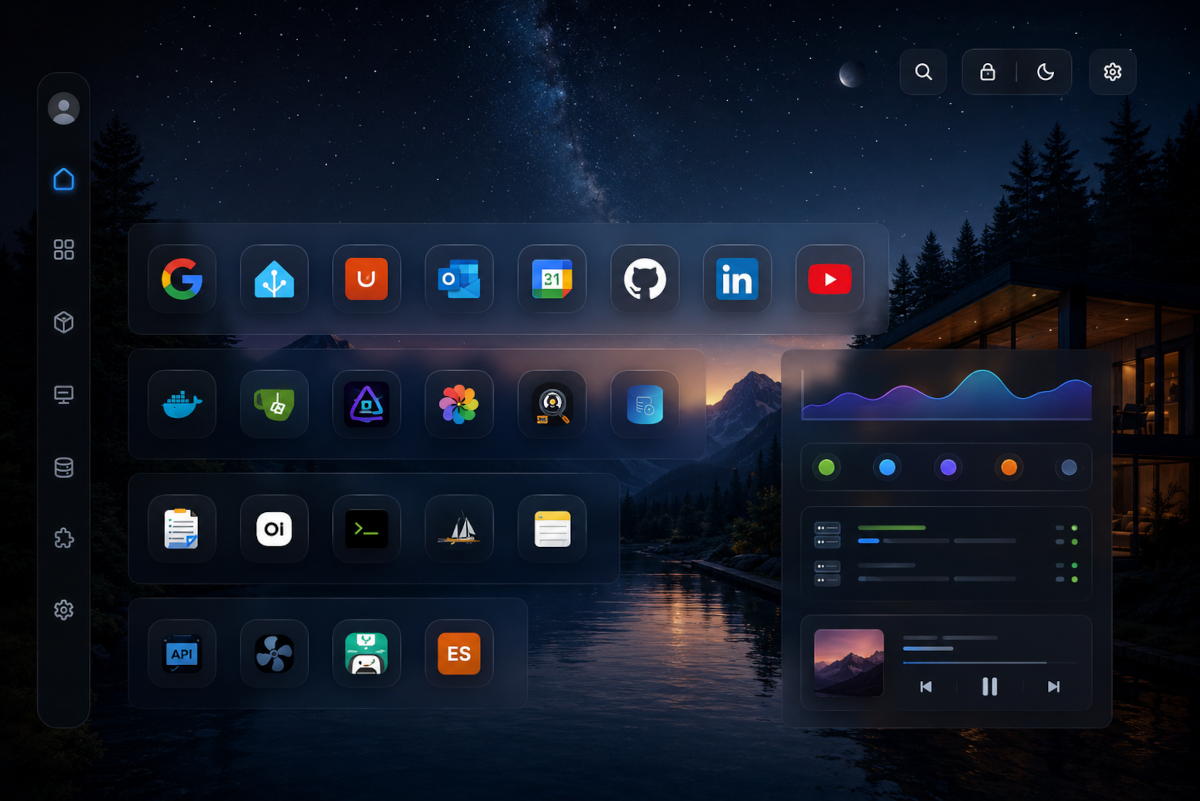Open the white Oi app tile

pyautogui.click(x=274, y=529)
